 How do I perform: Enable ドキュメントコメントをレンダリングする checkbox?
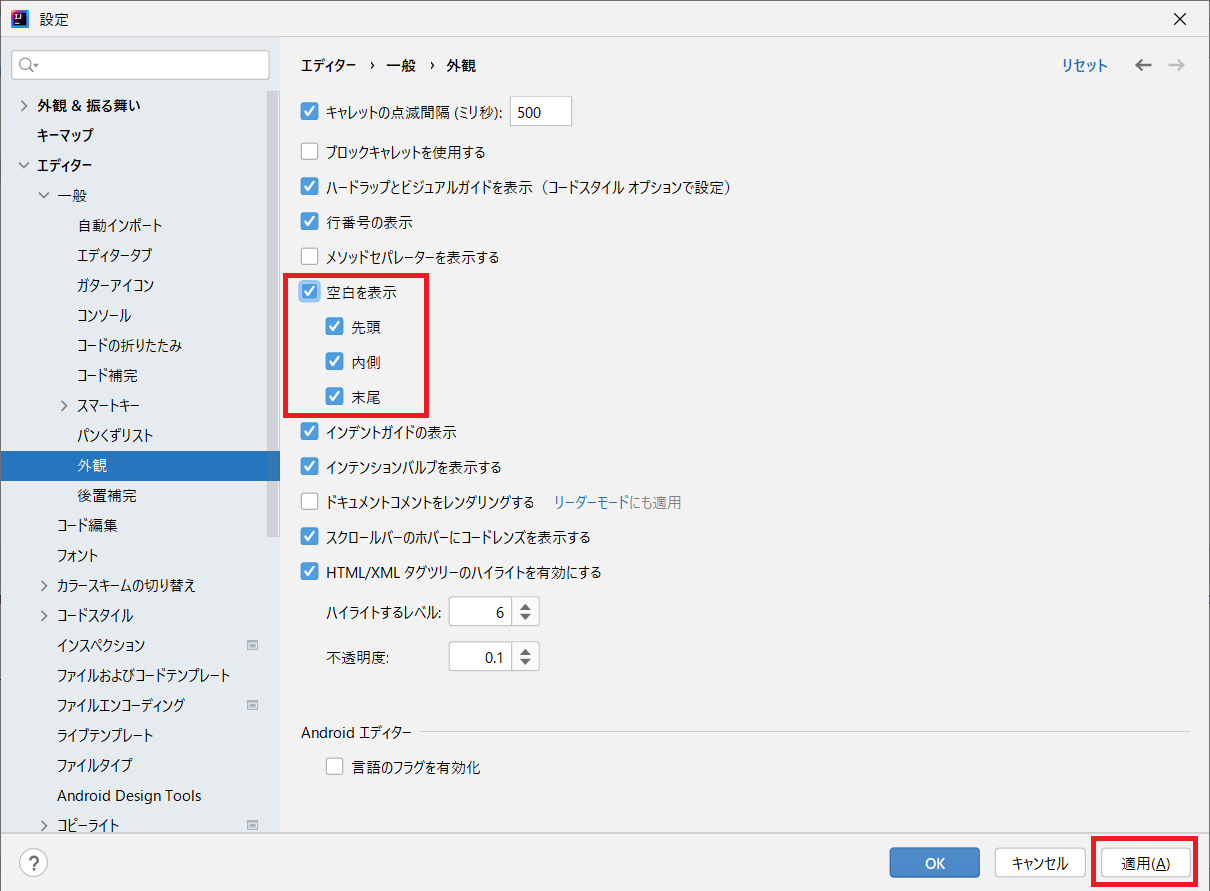point(310,502)
